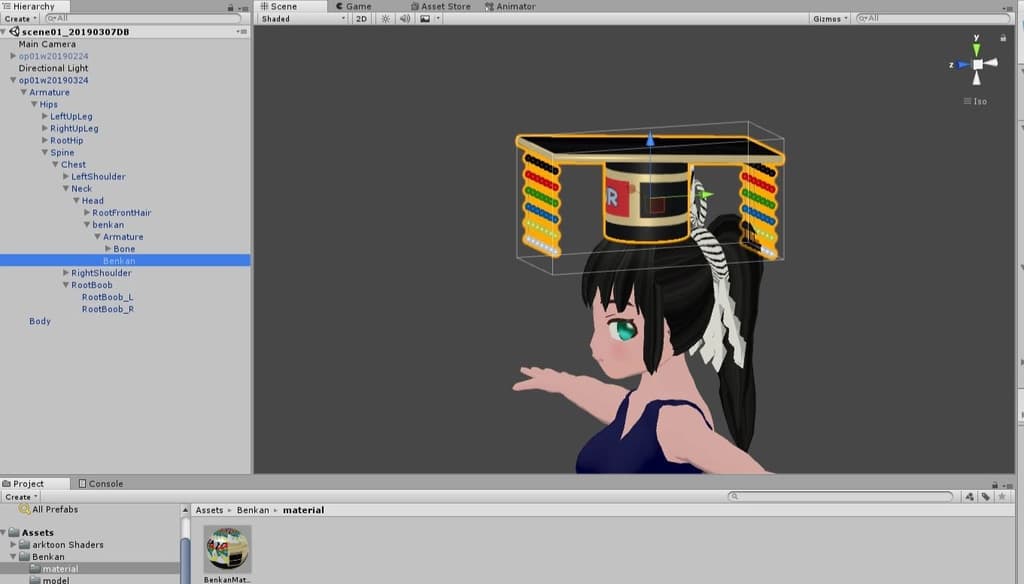Toggle 2D view mode
Viewport: 1024px width, 584px height.
point(362,19)
